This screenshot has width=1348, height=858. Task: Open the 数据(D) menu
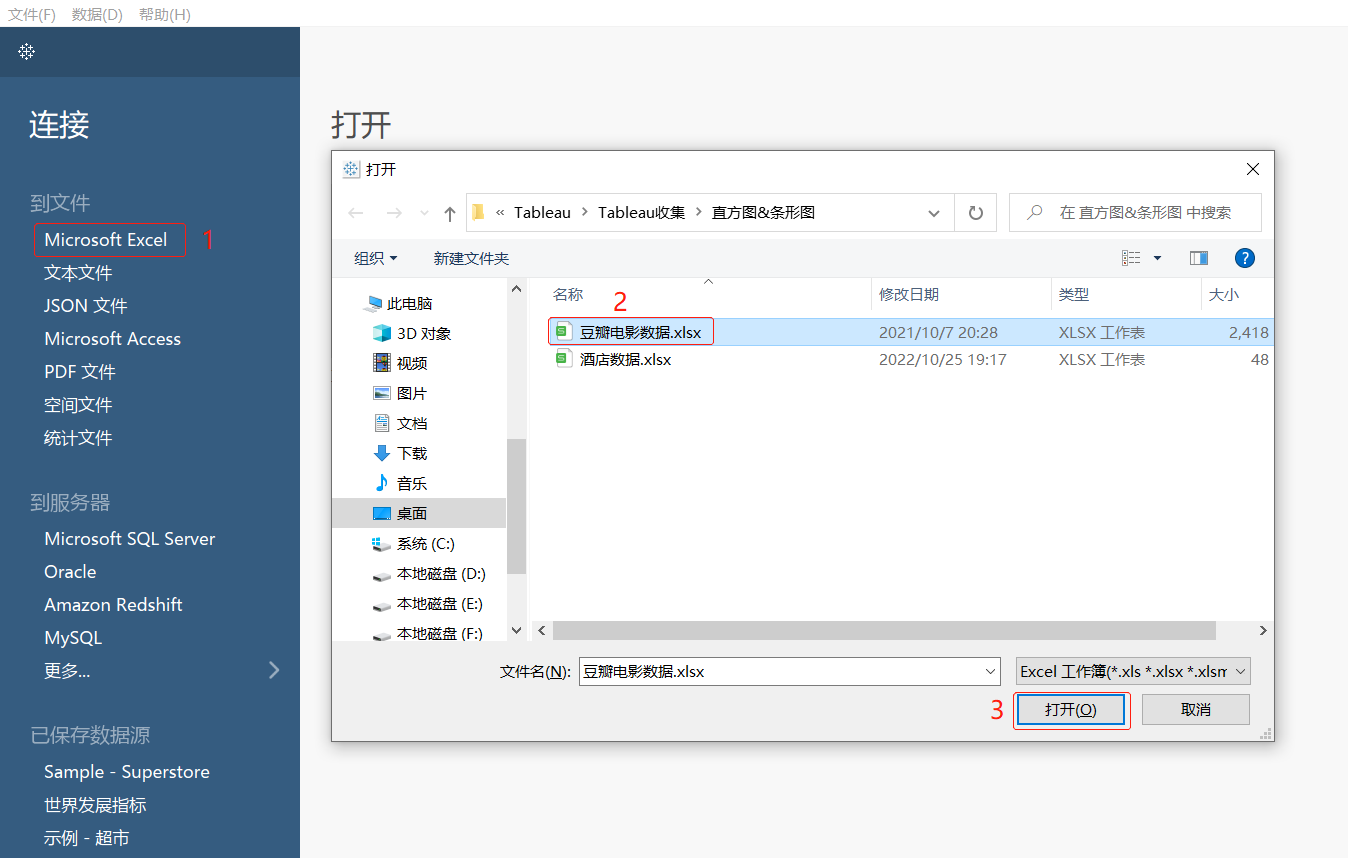[97, 14]
